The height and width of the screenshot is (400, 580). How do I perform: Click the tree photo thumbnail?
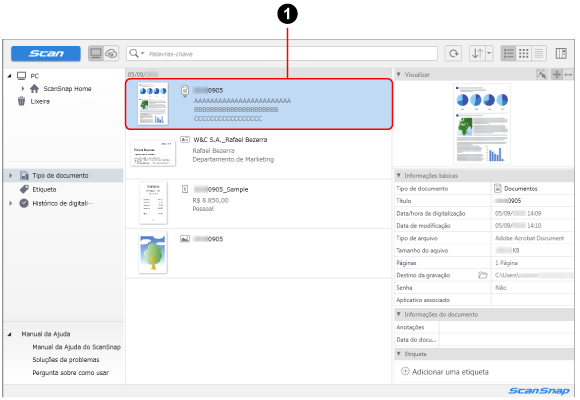(x=153, y=252)
